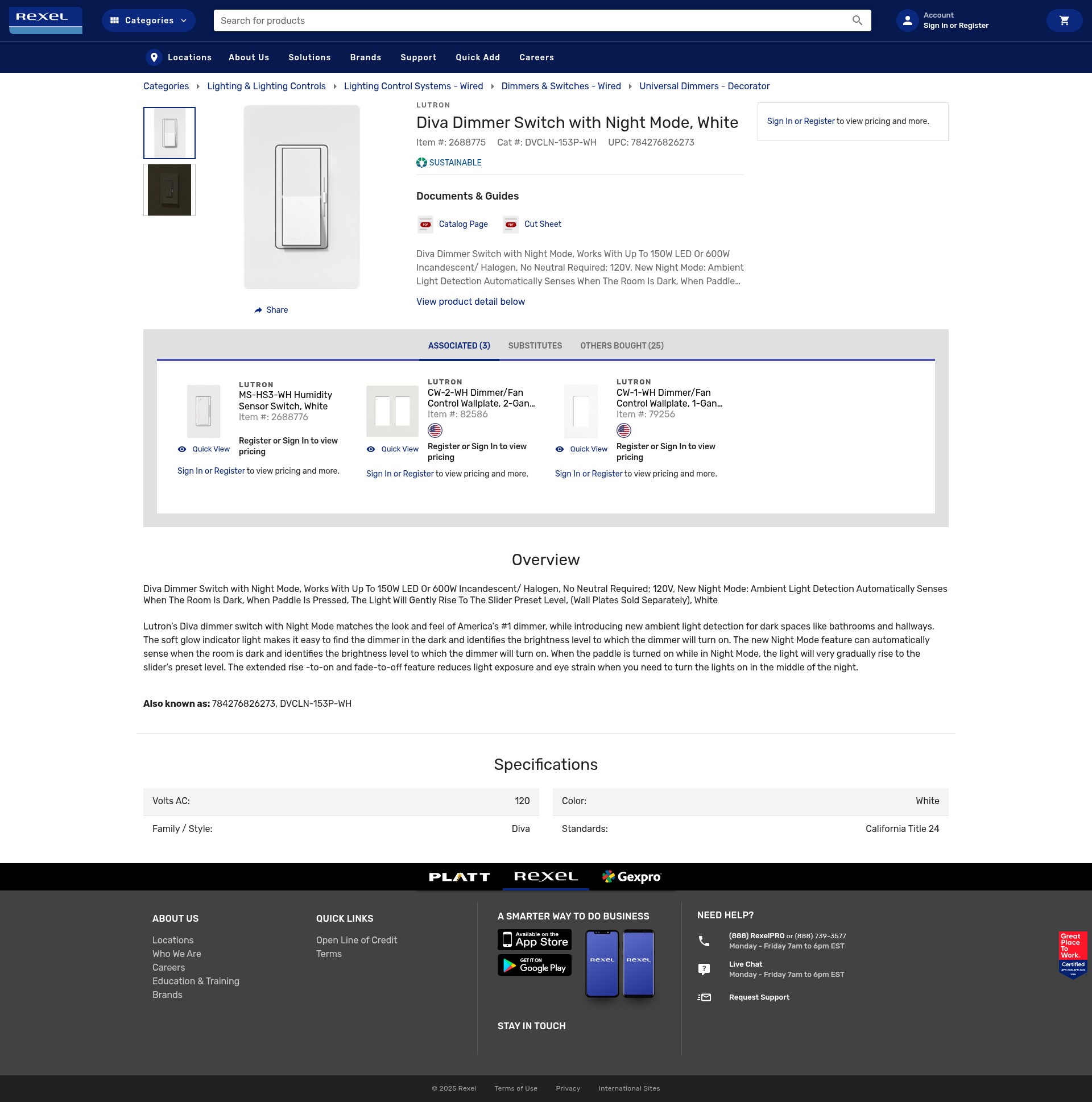Open CW-2-WH 2-Gang Wallplate title

pyautogui.click(x=481, y=398)
